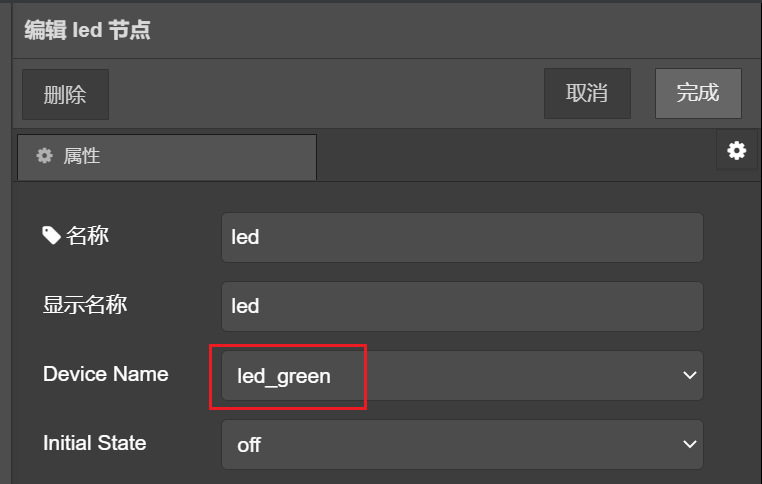Open the Initial State dropdown
The image size is (762, 484).
[x=462, y=444]
